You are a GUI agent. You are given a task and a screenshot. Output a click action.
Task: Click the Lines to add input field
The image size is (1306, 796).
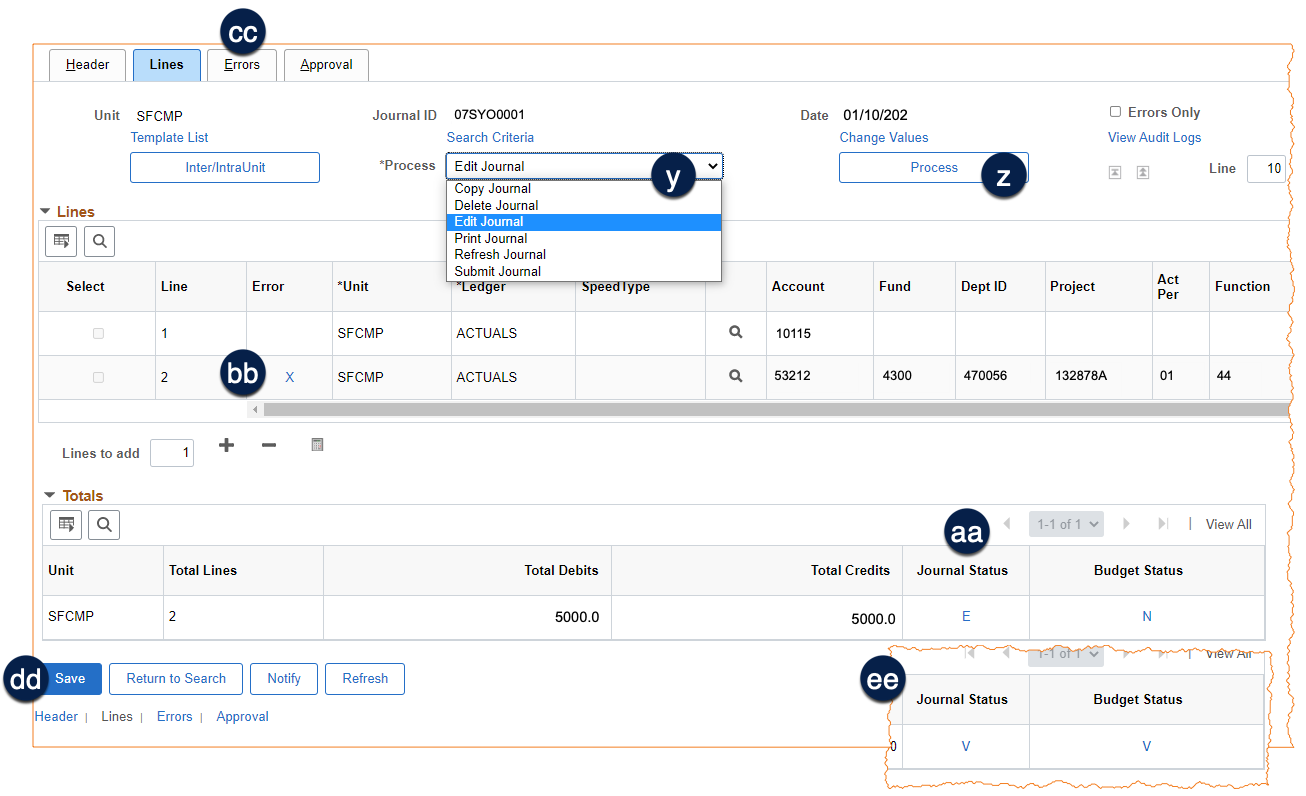(x=172, y=453)
